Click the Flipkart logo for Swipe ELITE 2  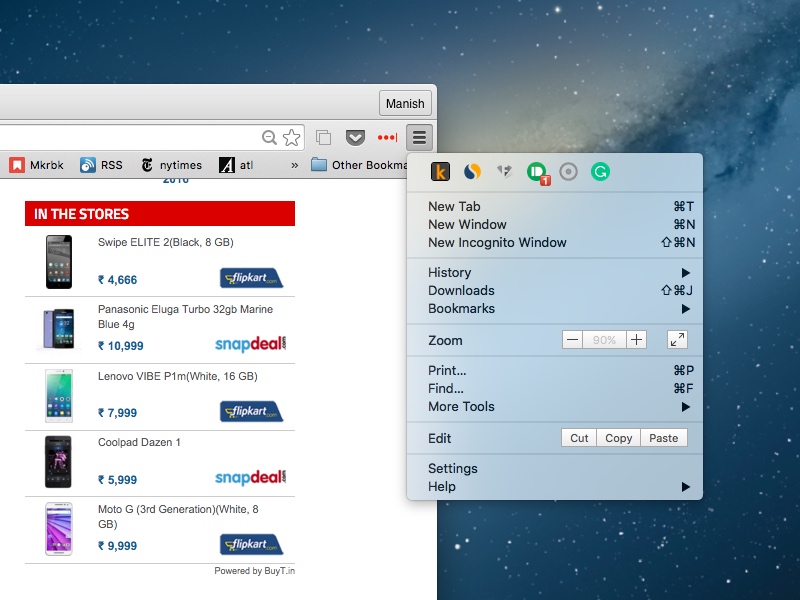coord(252,278)
